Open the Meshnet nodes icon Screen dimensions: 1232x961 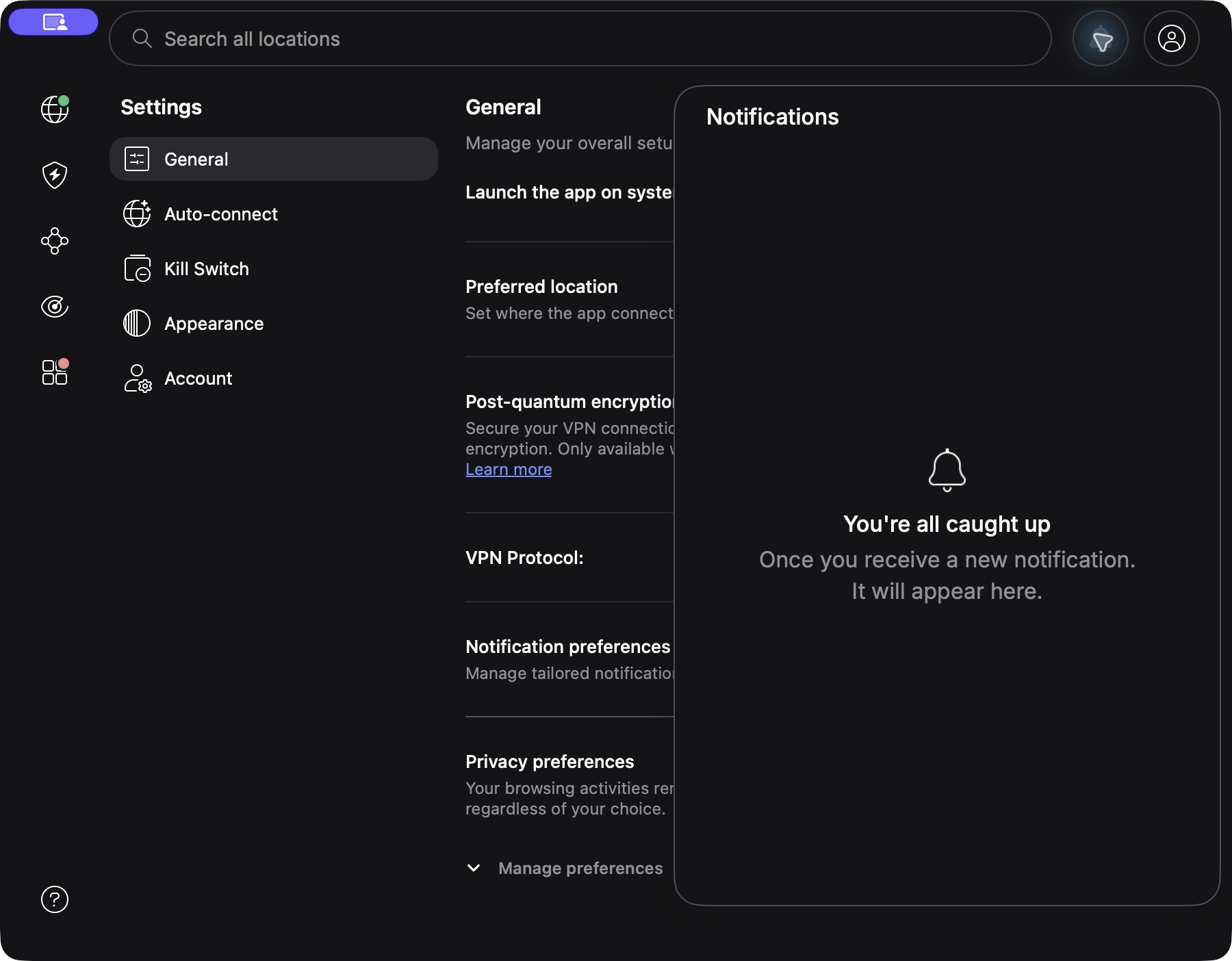[x=55, y=241]
